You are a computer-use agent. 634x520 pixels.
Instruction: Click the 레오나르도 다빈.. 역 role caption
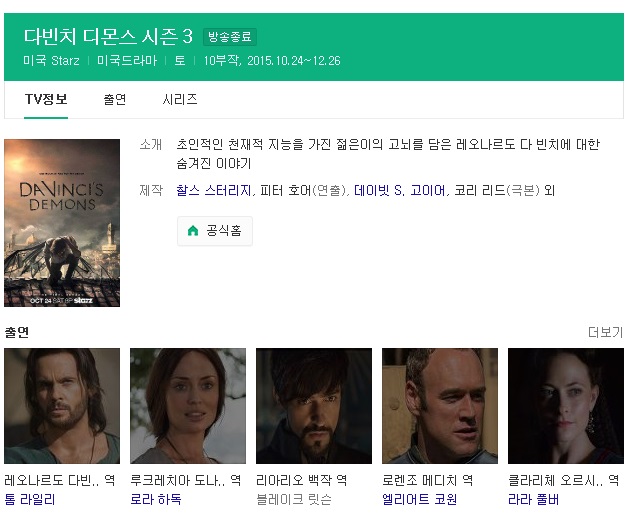click(60, 480)
